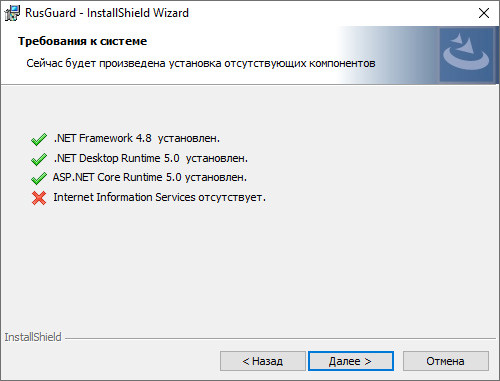
Task: Click the green checkmark beside .NET Desktop Runtime 5.0
Action: coord(39,159)
